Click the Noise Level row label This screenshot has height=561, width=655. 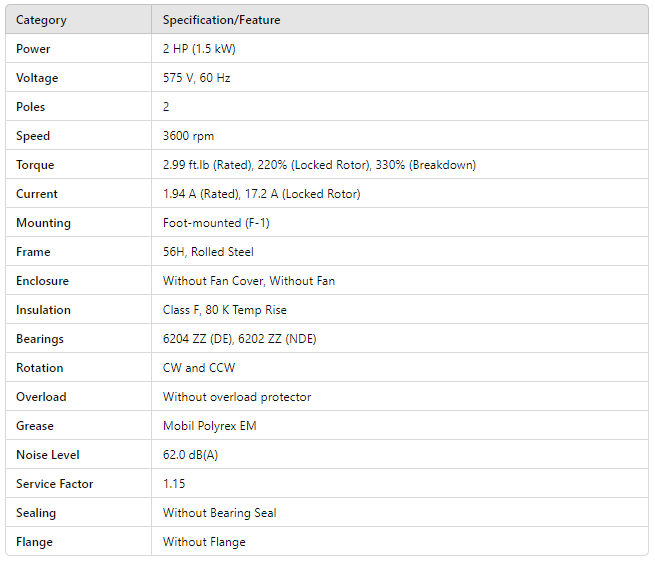(47, 455)
